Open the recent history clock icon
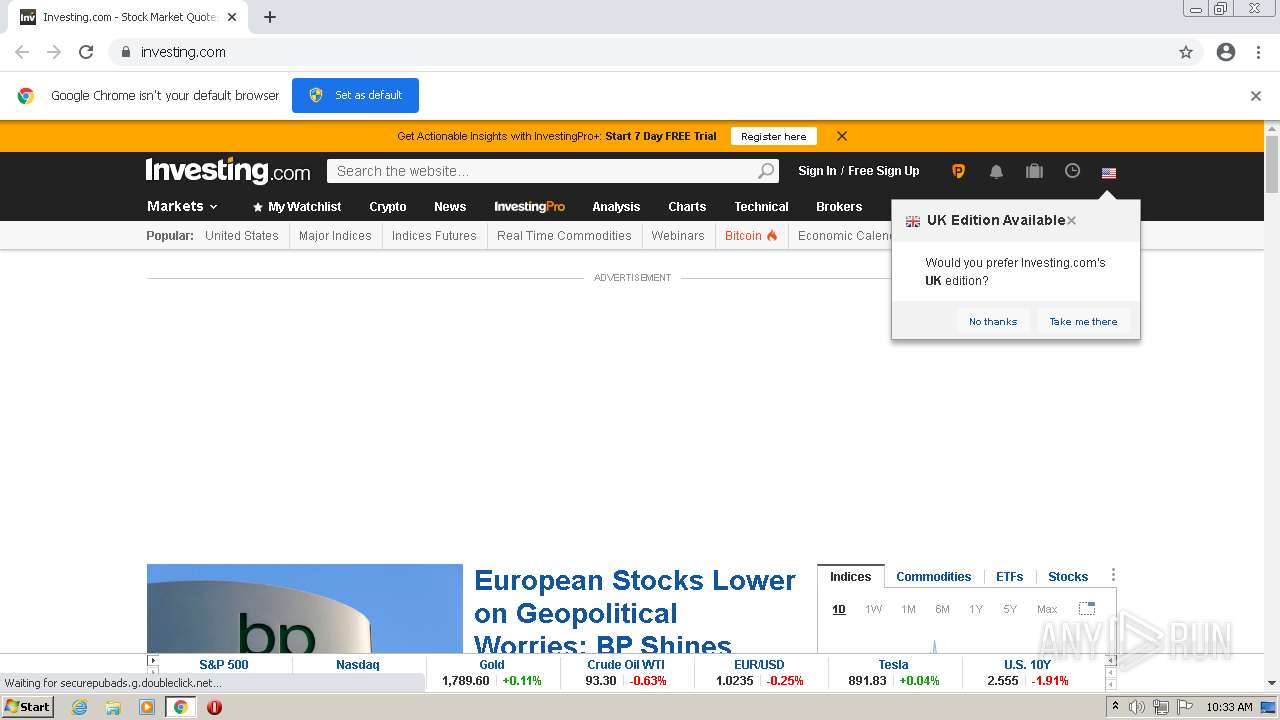This screenshot has width=1280, height=720. pos(1072,171)
